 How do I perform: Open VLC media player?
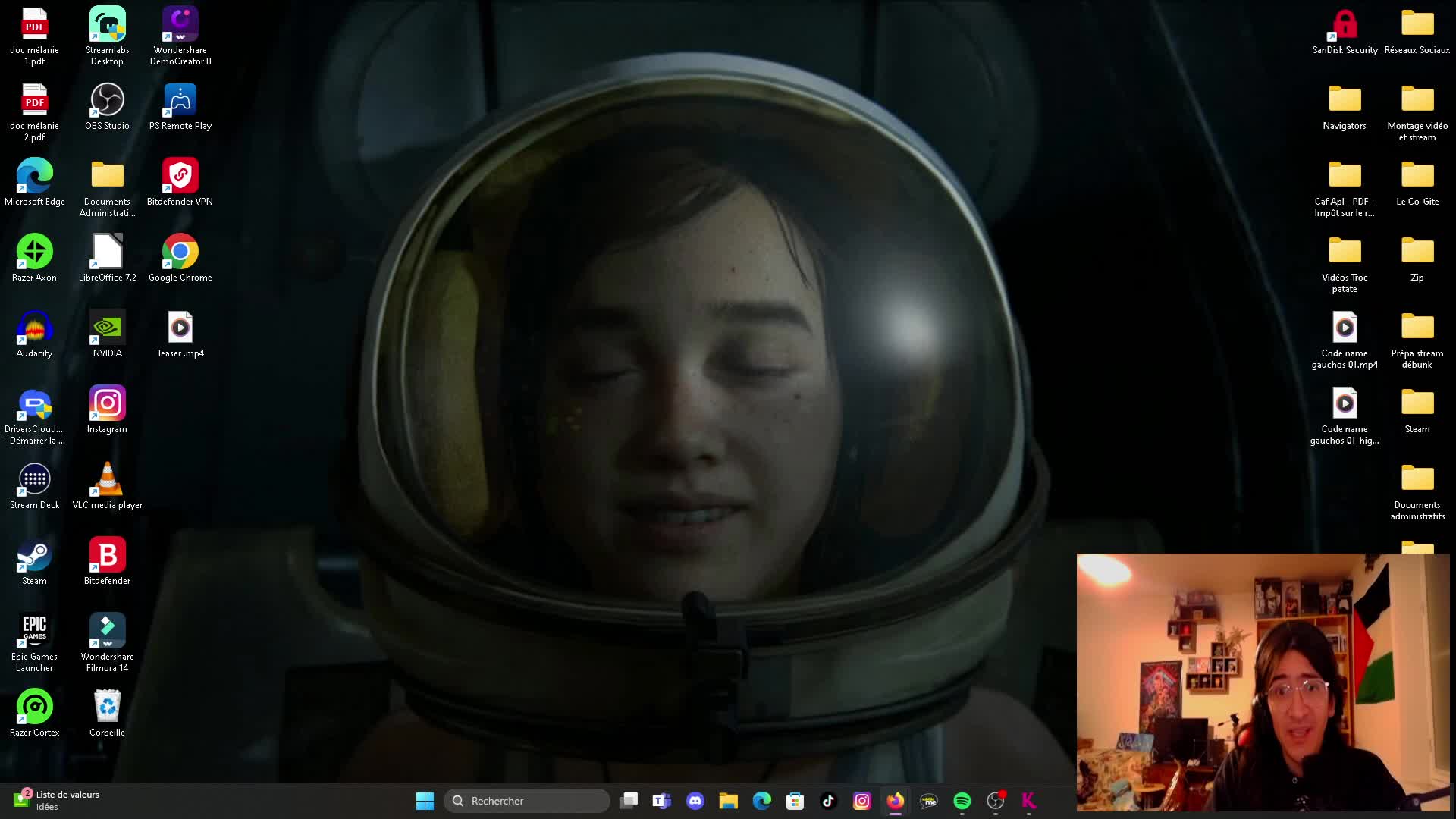pyautogui.click(x=107, y=485)
